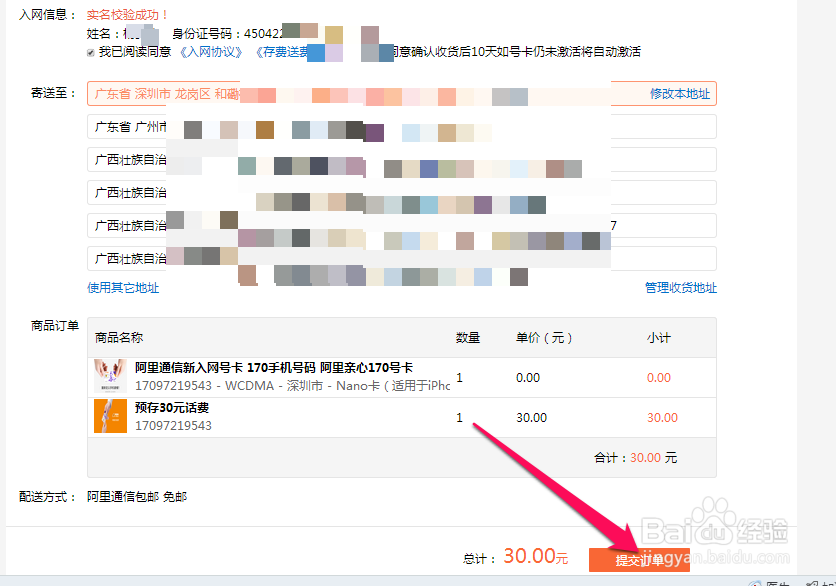Click 修改本地址 link
Viewport: 836px width, 586px height.
(x=680, y=94)
